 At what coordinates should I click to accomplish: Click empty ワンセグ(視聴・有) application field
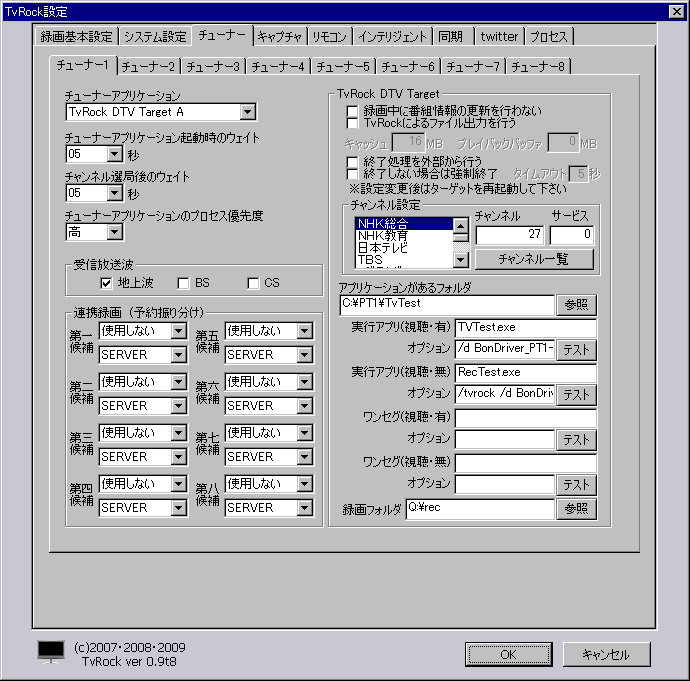click(525, 417)
